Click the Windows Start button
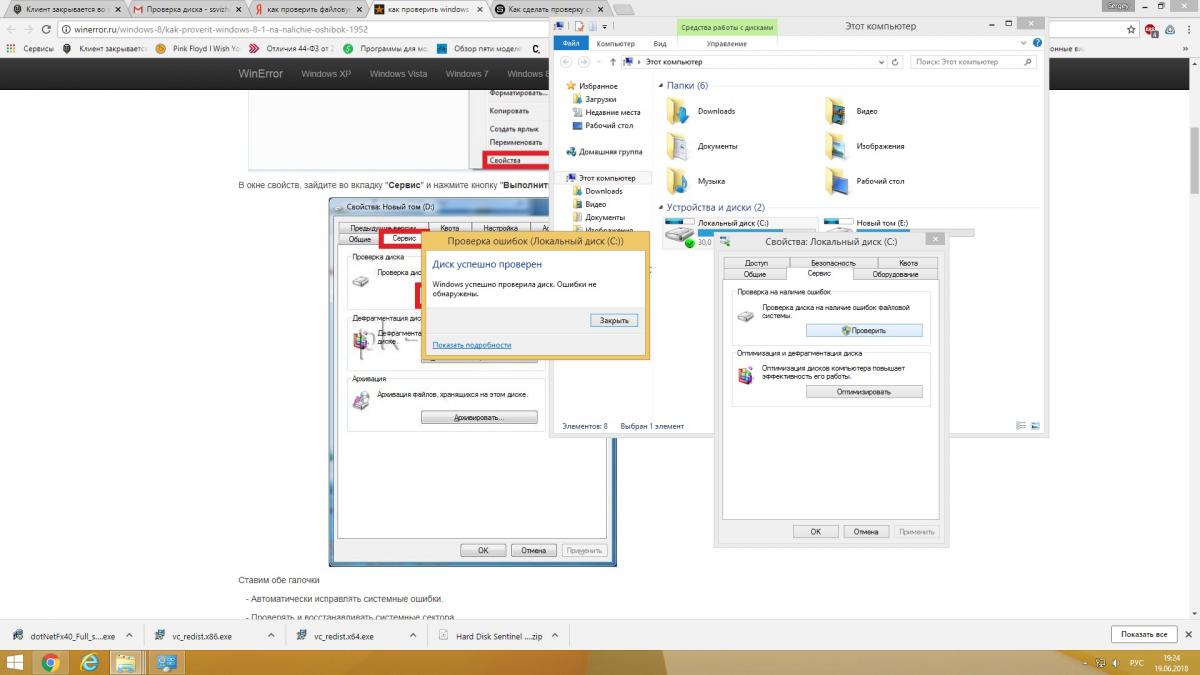The width and height of the screenshot is (1200, 675). [x=16, y=661]
